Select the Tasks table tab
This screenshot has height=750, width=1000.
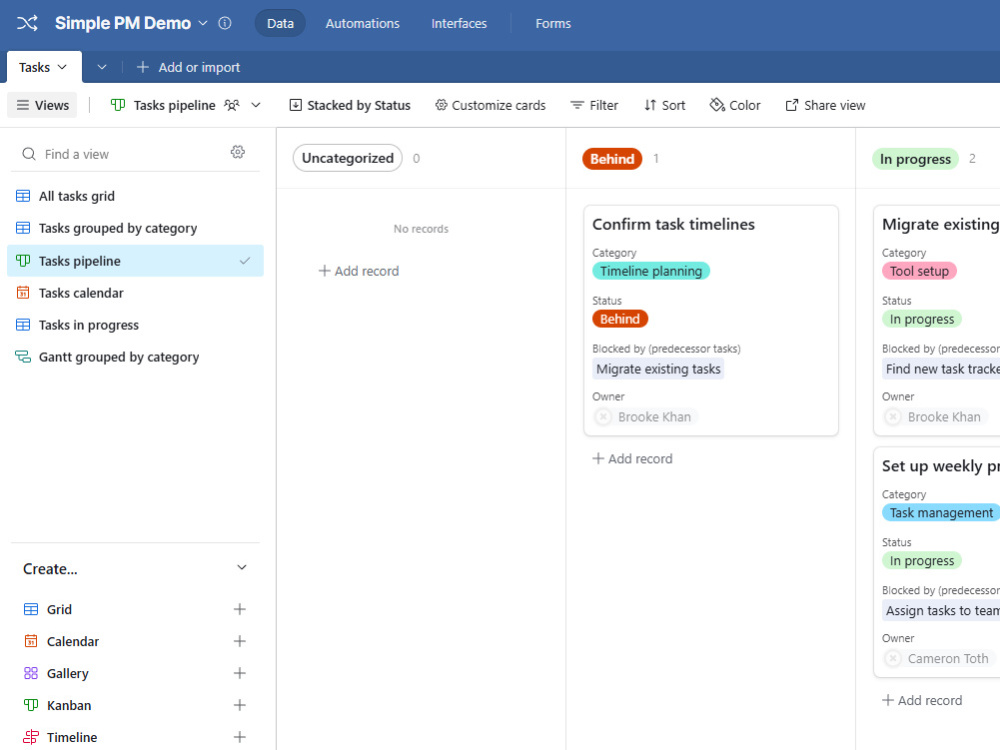pos(43,67)
